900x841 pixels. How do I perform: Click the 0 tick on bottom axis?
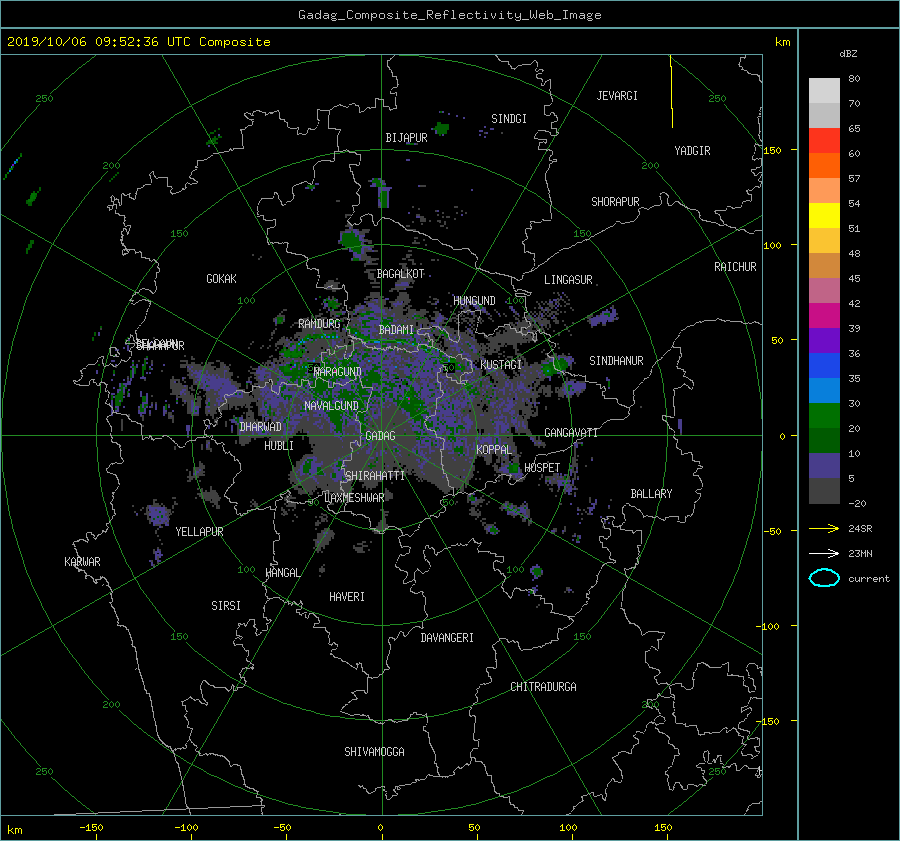381,828
